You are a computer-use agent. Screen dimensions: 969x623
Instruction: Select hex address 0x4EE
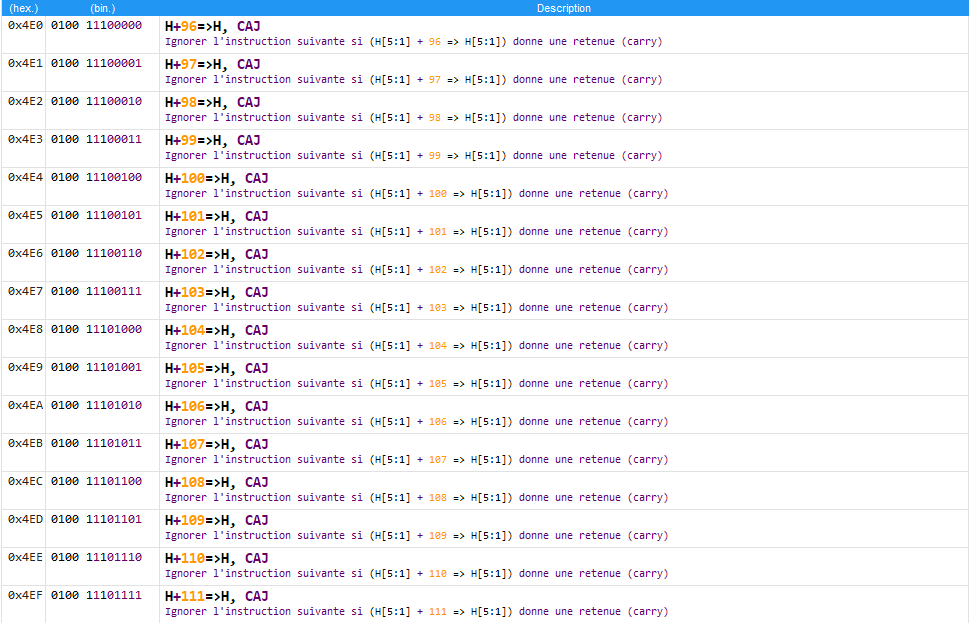(x=25, y=557)
